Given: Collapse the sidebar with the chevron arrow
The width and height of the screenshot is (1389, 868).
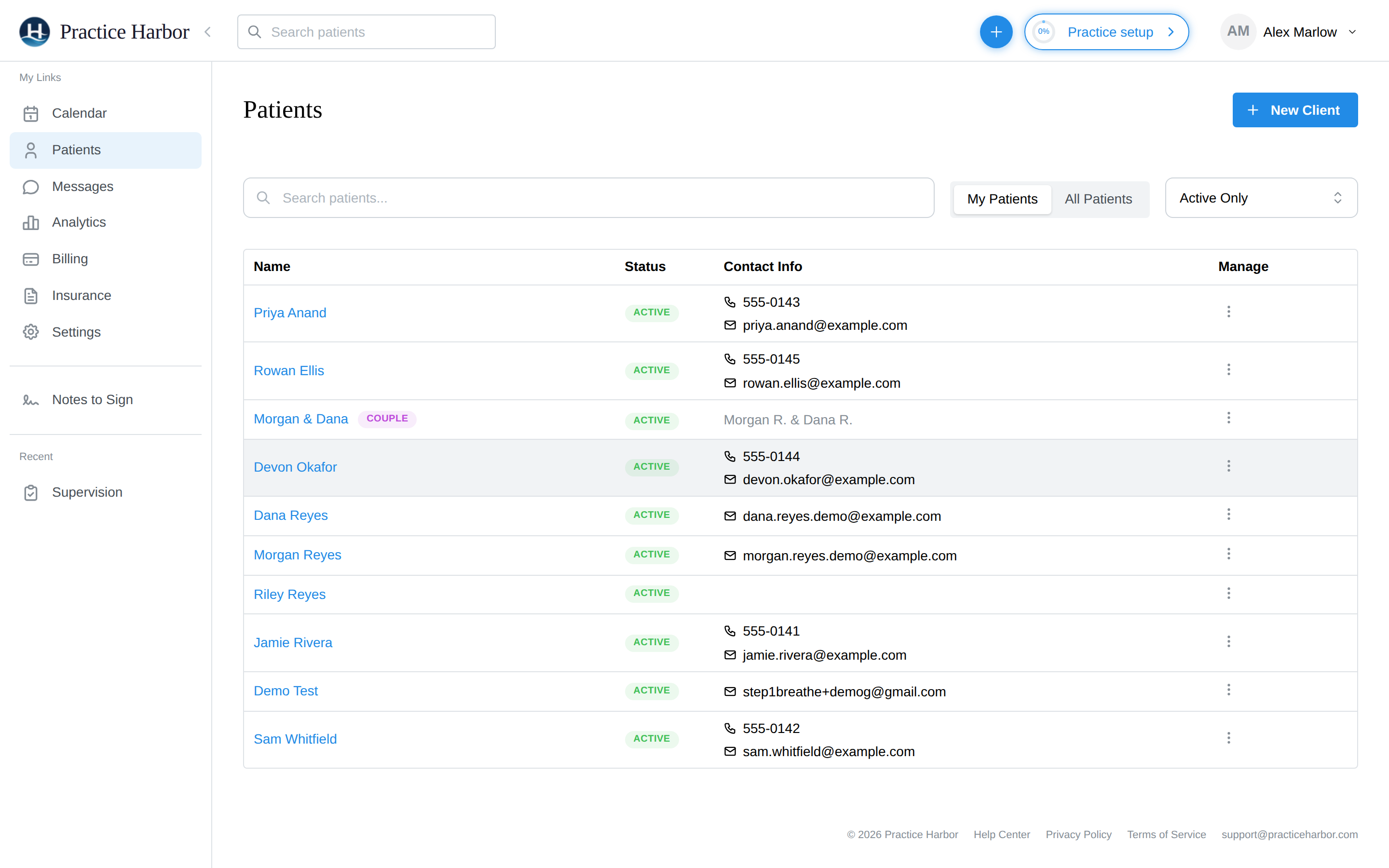Looking at the screenshot, I should pyautogui.click(x=208, y=32).
